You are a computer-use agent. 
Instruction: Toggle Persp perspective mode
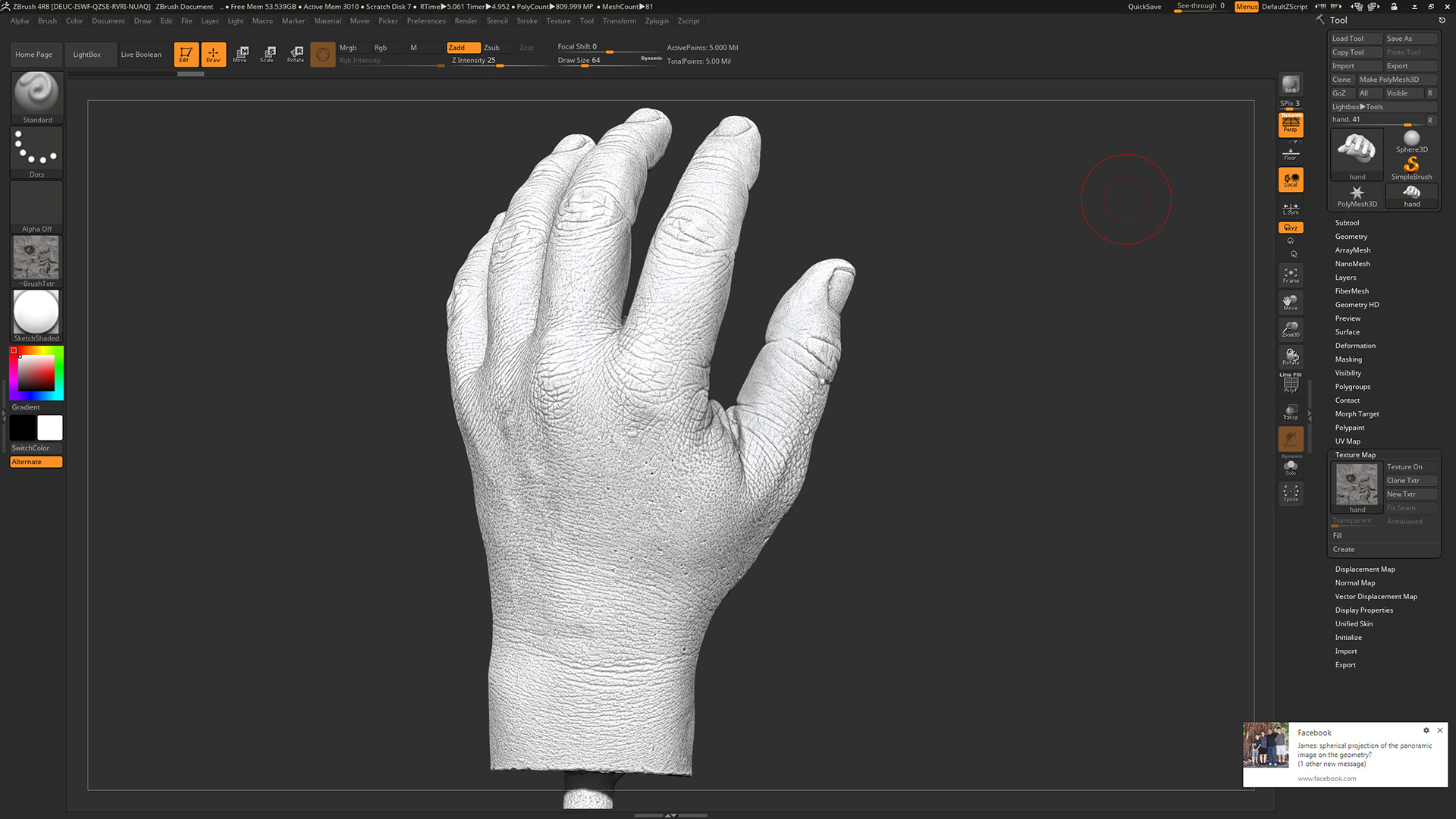click(1290, 124)
